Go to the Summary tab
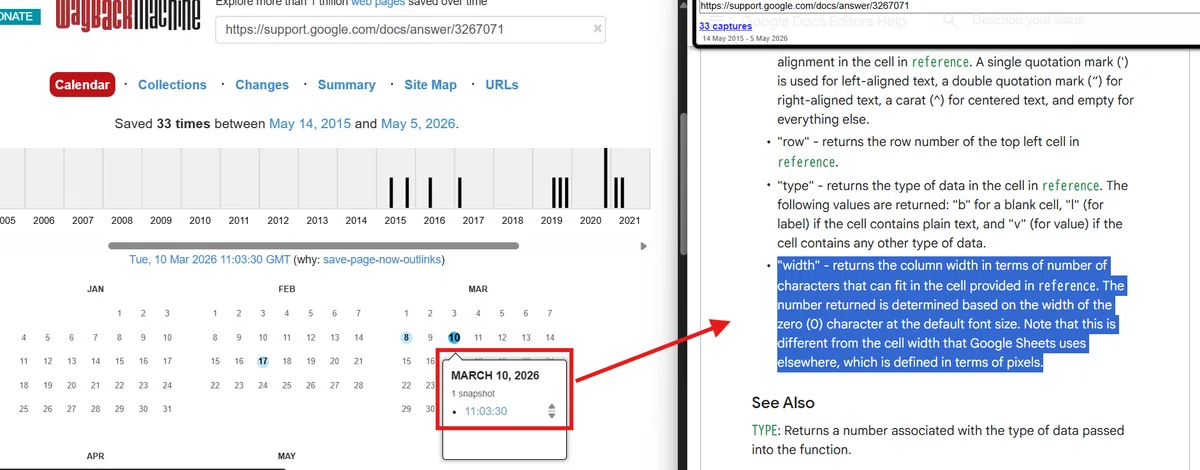 click(346, 85)
